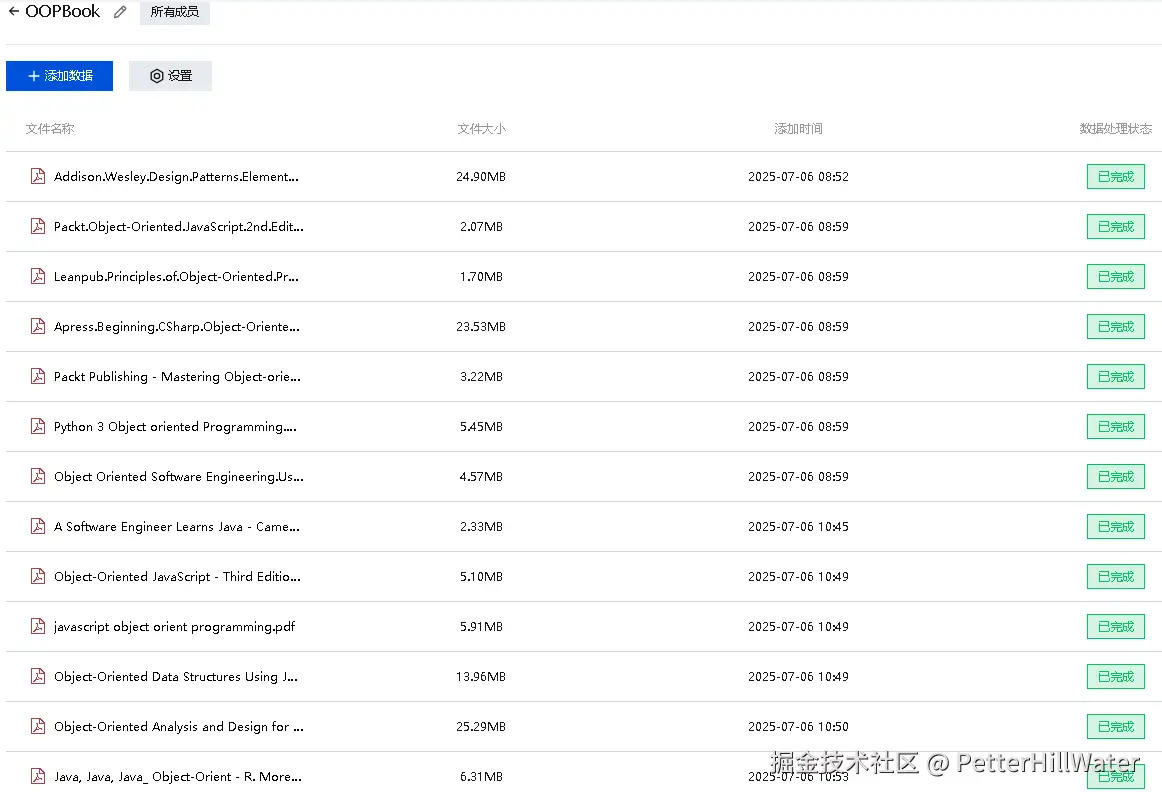Click 已完成 status for Python 3 Object oriented row

(x=1115, y=427)
